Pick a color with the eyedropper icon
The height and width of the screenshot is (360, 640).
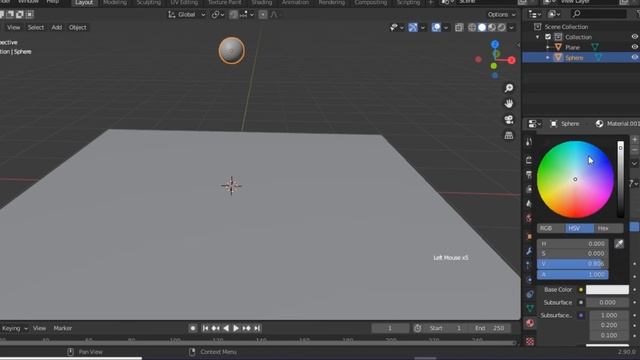[619, 244]
